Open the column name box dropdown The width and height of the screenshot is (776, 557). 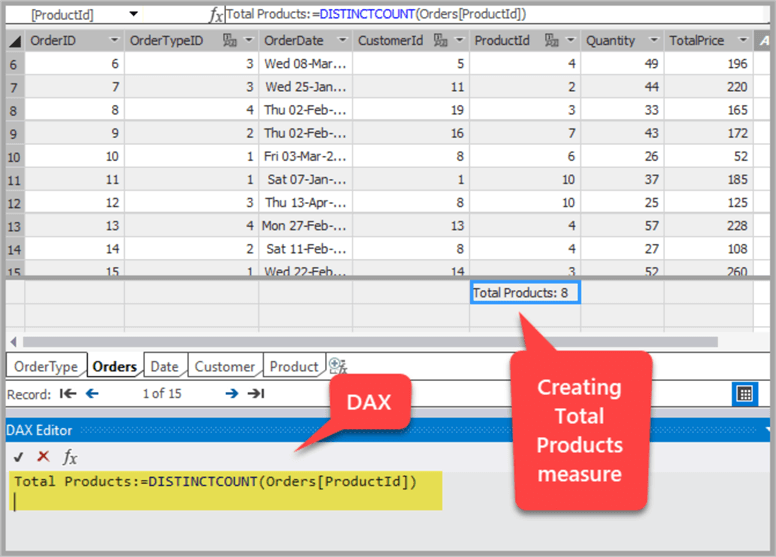(133, 14)
